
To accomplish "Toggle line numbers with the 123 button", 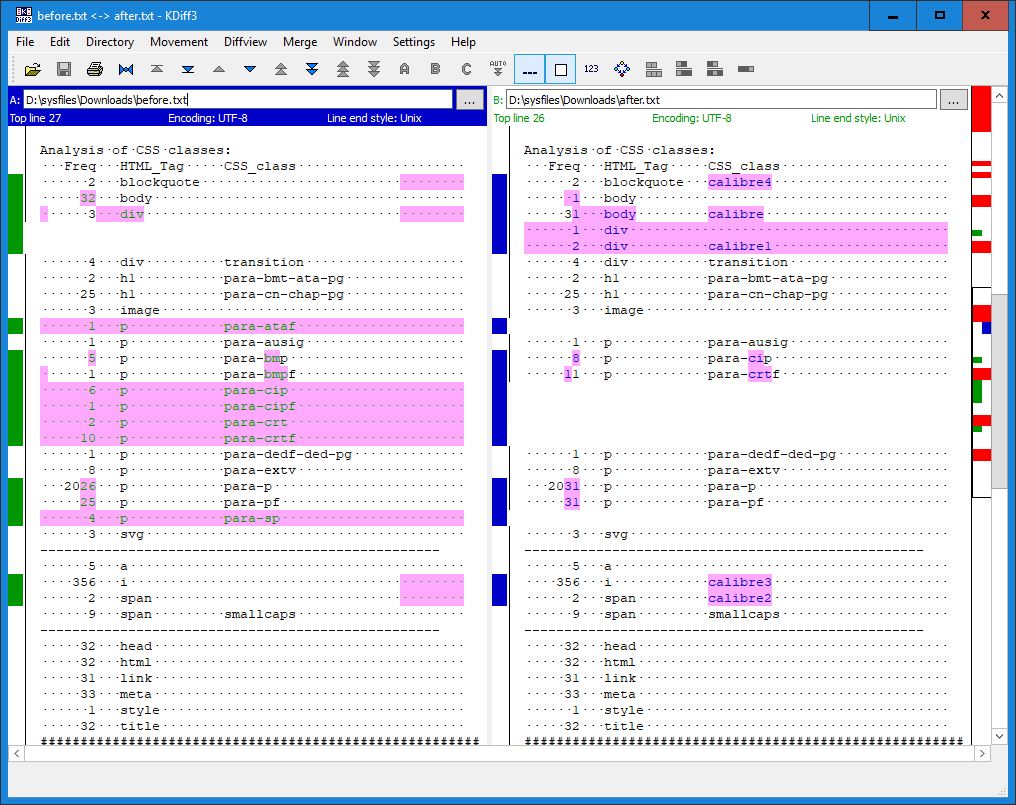I will [591, 69].
